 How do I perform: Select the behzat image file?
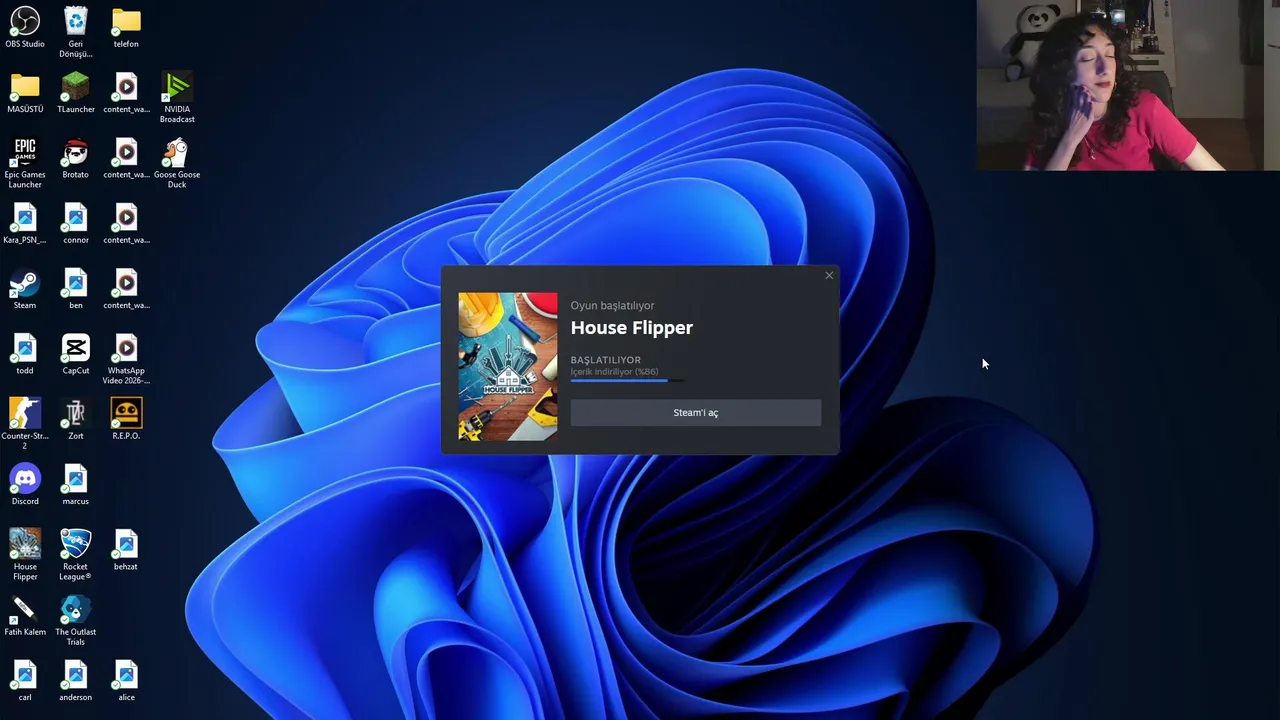[x=126, y=550]
